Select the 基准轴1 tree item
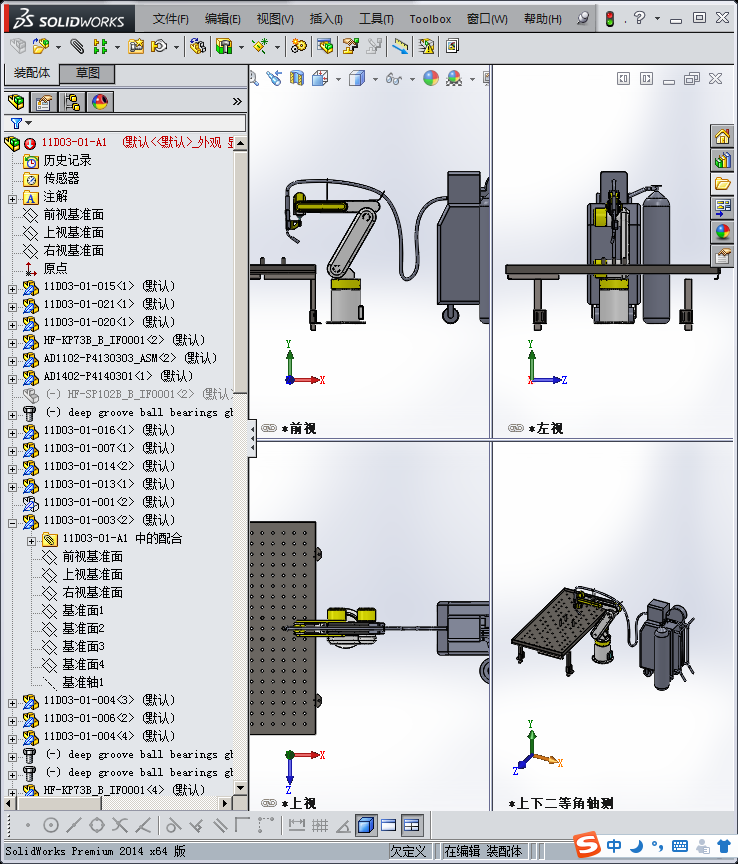 tap(83, 682)
